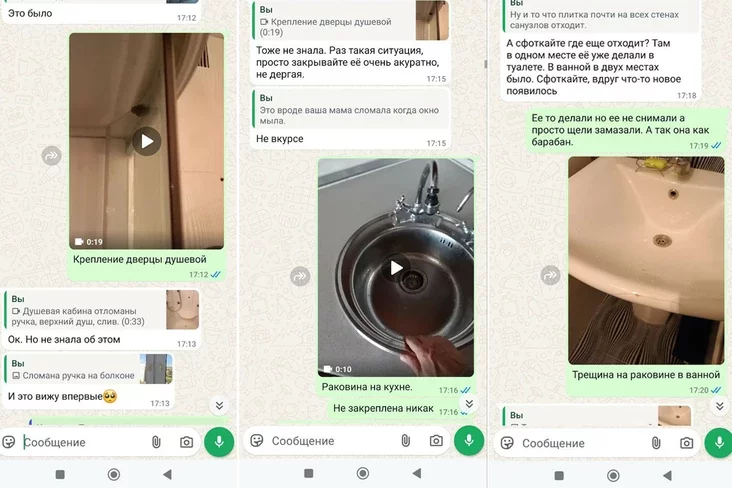Tap Android home button in middle screen
Screen dimensions: 732x488
click(363, 474)
